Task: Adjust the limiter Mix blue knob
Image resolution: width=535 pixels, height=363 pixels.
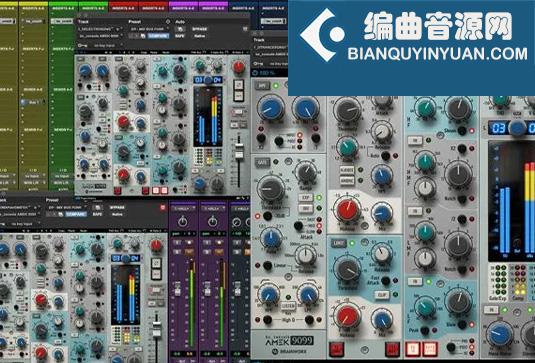Action: click(x=382, y=319)
